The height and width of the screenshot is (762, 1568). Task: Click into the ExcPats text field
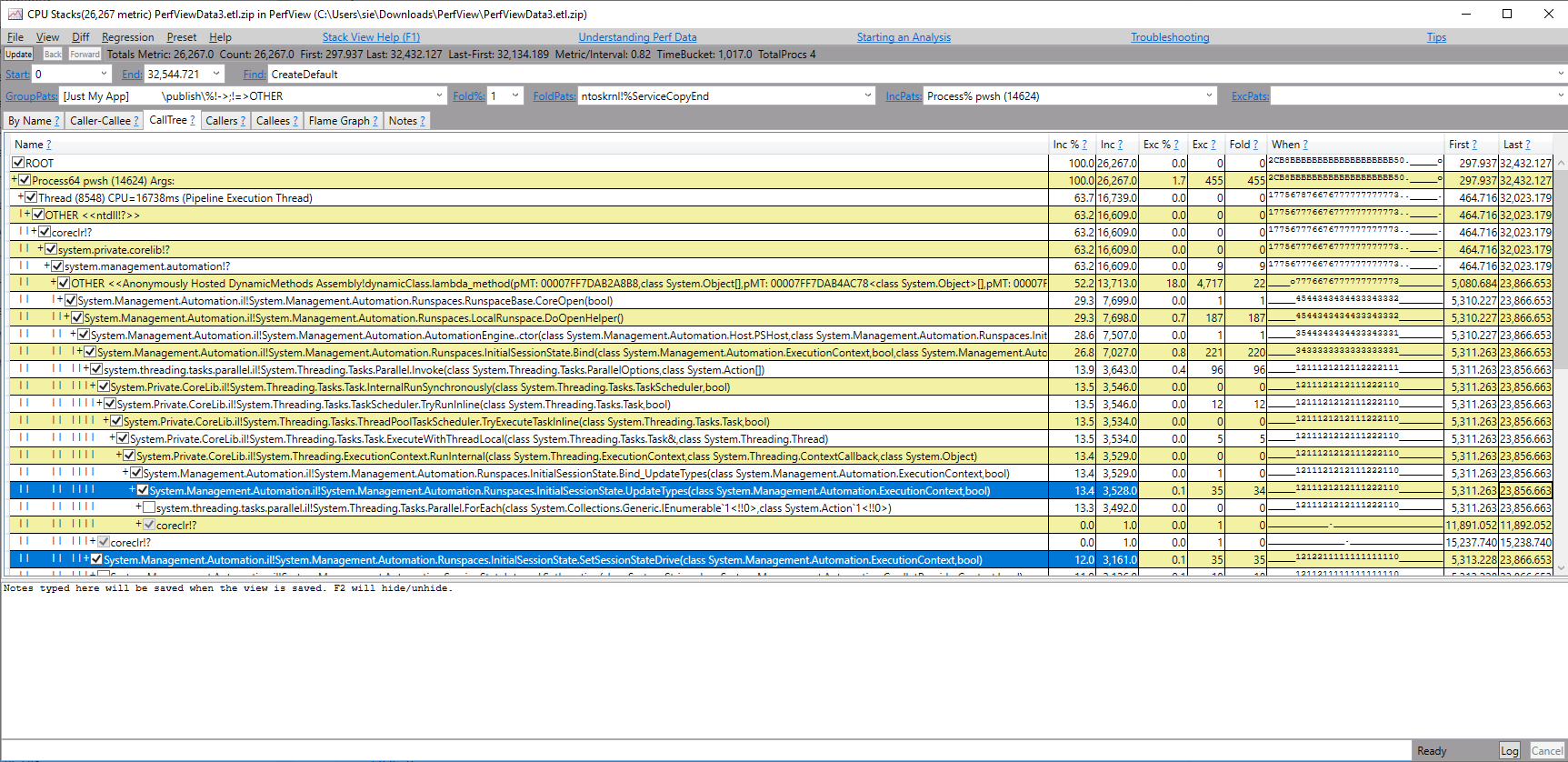[1412, 96]
